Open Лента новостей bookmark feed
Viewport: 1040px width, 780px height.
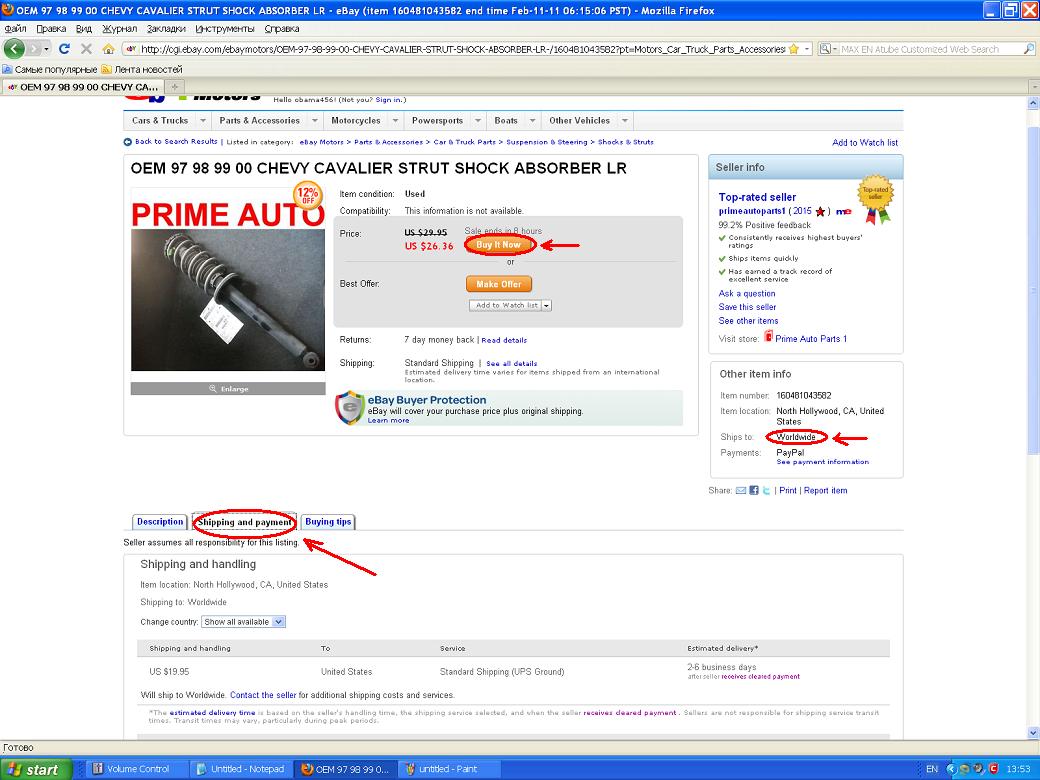point(142,70)
